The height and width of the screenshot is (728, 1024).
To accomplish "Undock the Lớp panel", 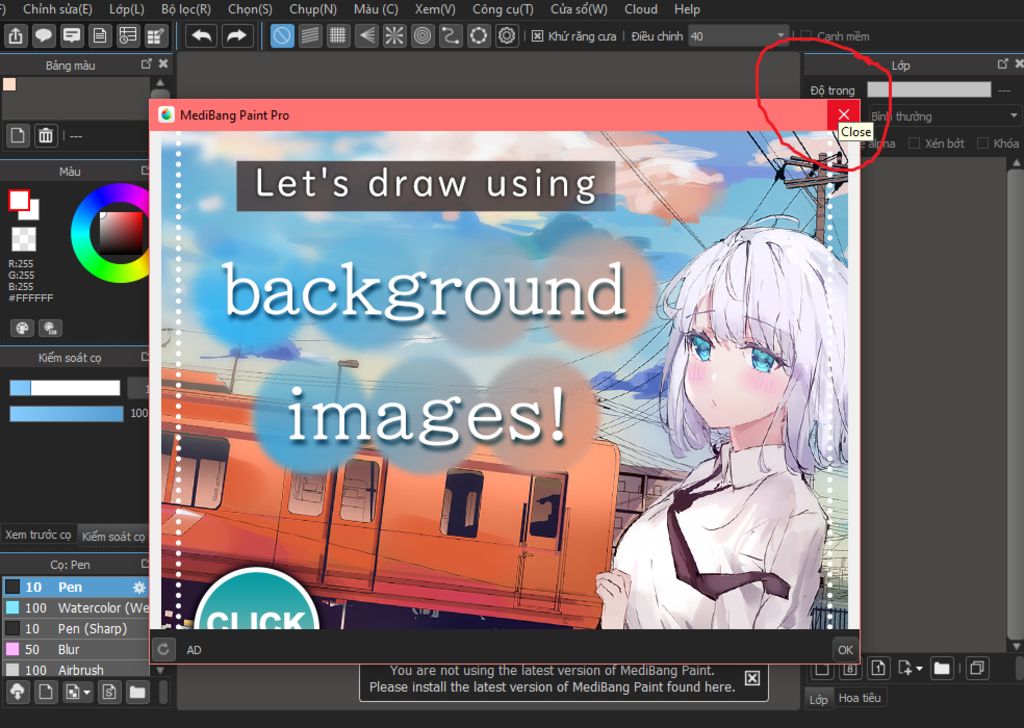I will click(1003, 64).
